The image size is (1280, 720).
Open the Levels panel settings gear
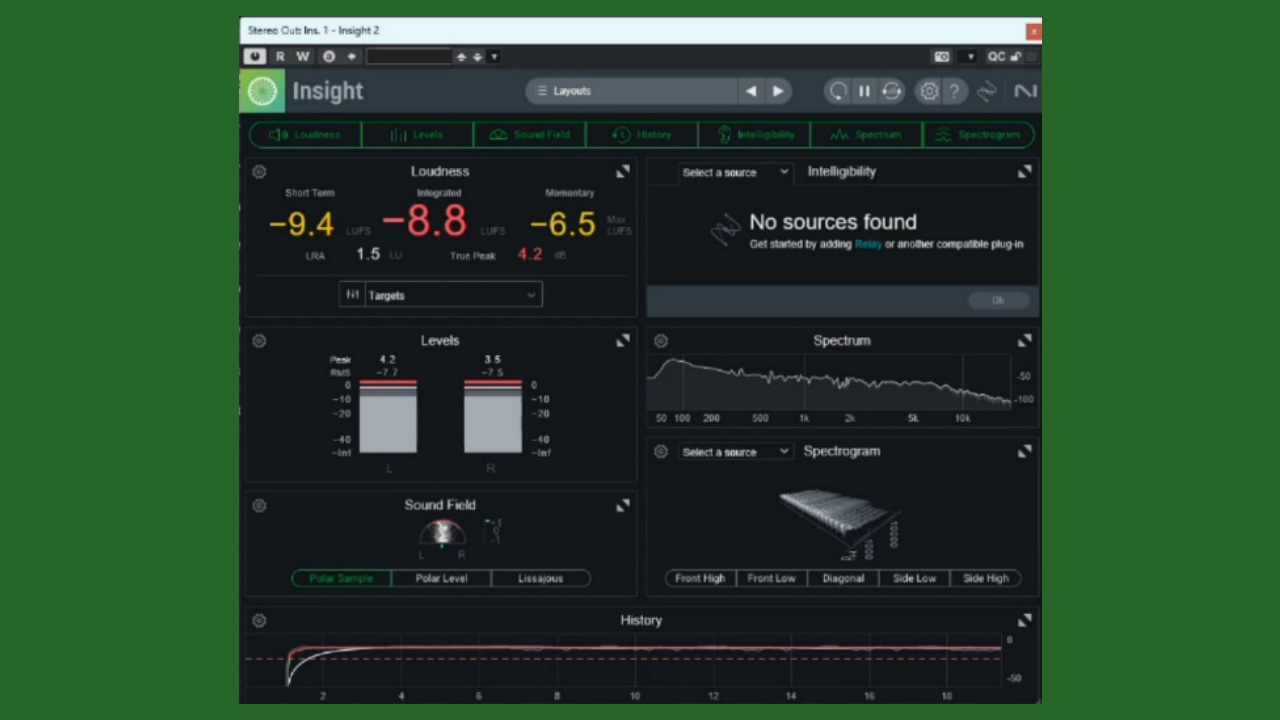point(259,341)
